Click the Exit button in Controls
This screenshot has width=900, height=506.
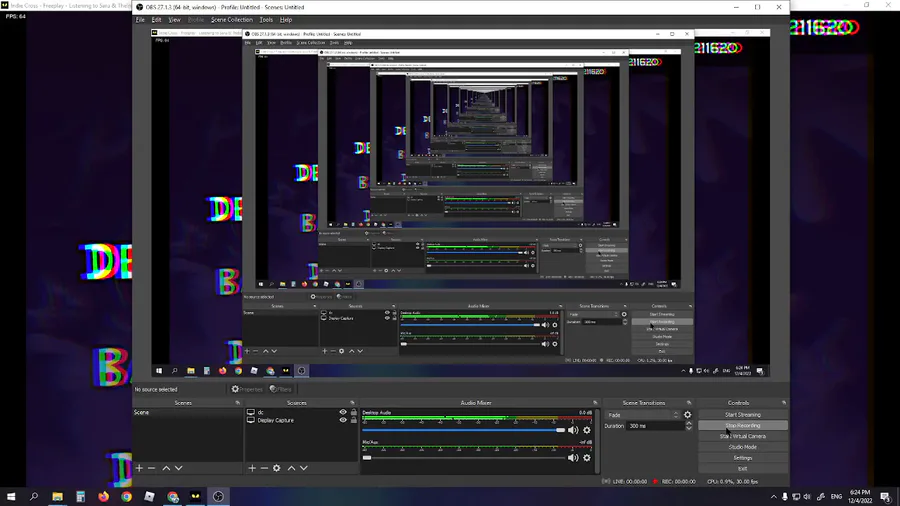tap(743, 469)
